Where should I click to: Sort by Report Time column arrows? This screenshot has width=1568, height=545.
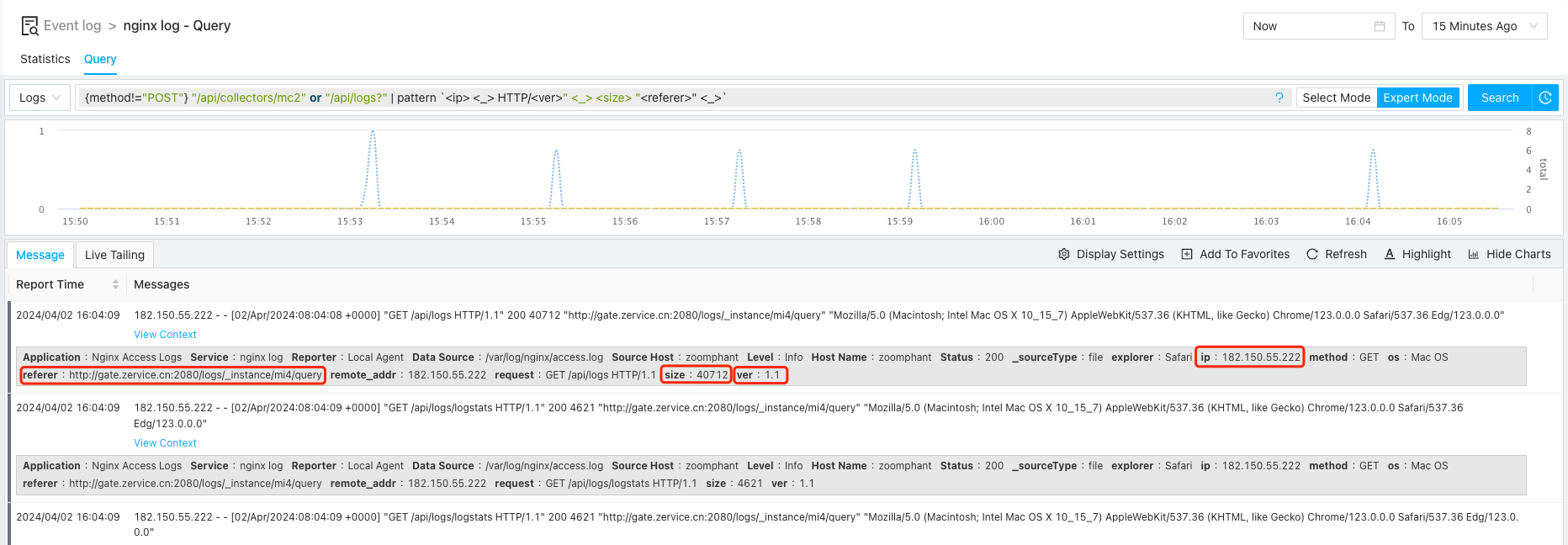pyautogui.click(x=116, y=284)
